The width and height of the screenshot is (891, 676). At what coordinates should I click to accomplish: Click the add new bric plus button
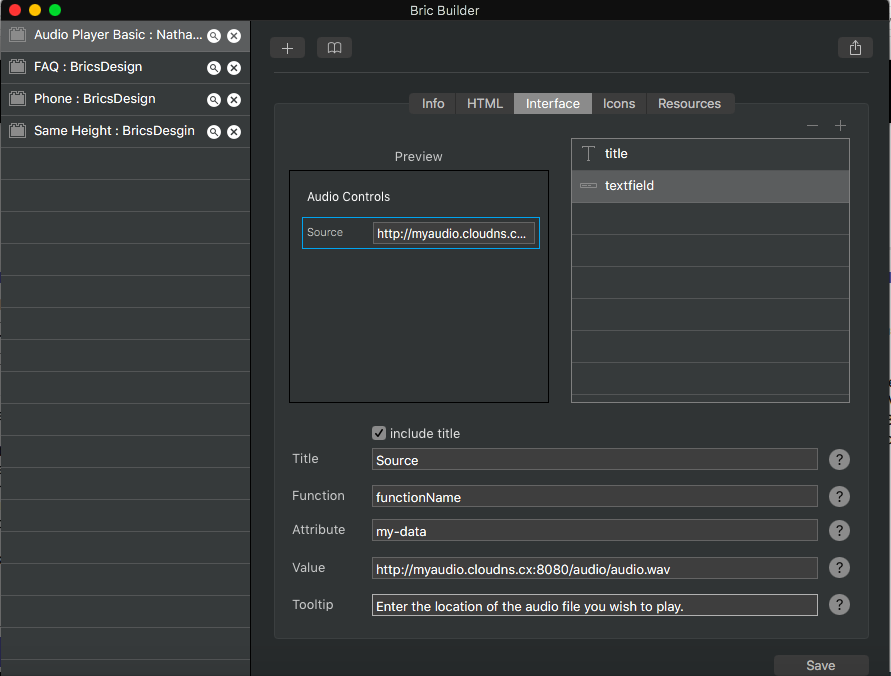[x=287, y=48]
